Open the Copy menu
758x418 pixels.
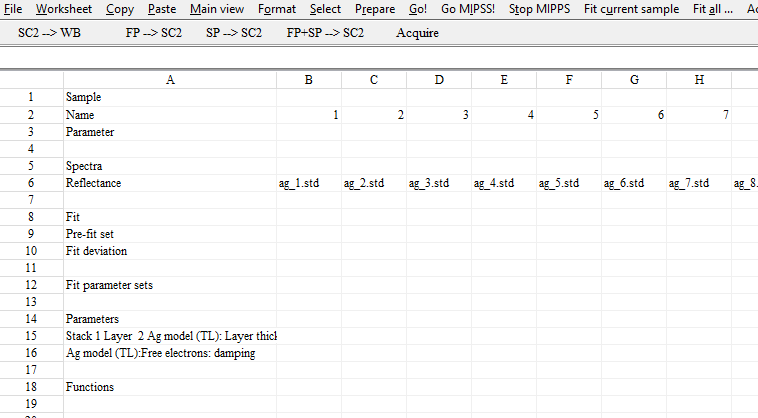click(120, 9)
